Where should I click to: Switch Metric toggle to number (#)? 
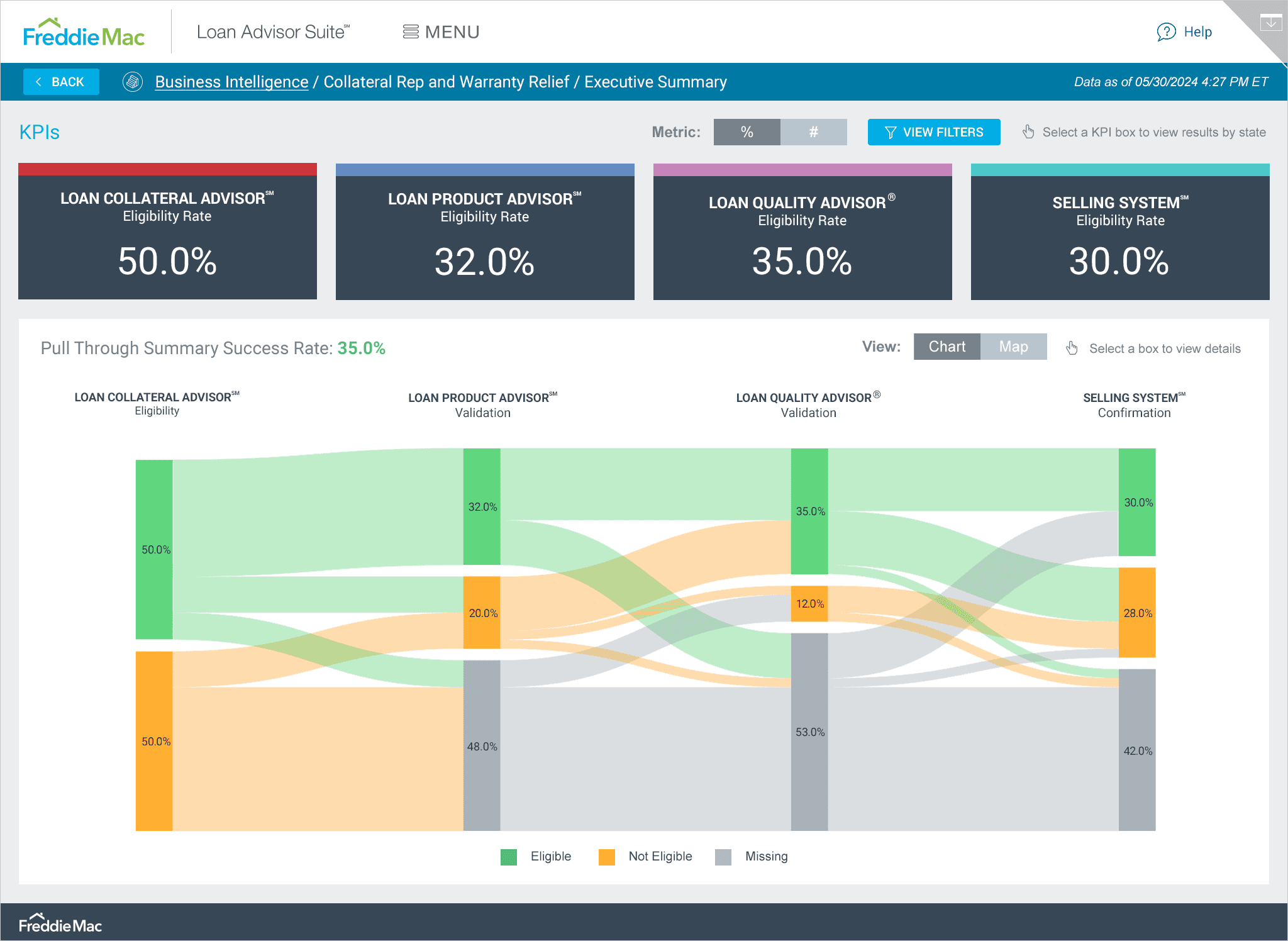pos(813,132)
